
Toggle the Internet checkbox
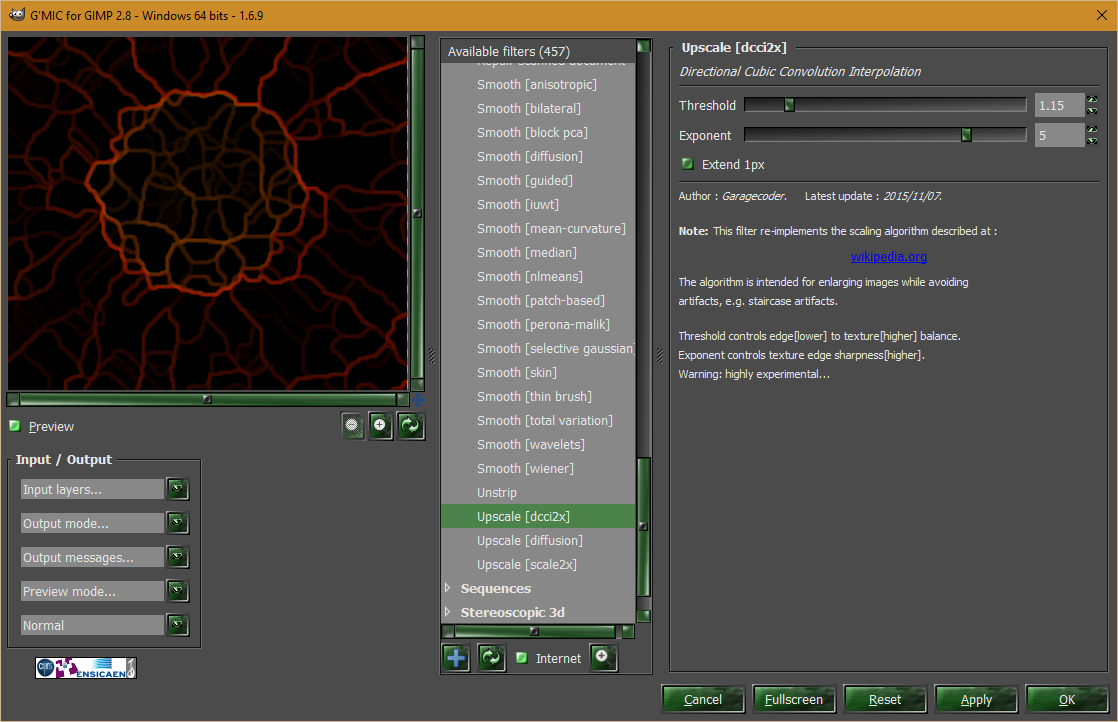point(521,658)
